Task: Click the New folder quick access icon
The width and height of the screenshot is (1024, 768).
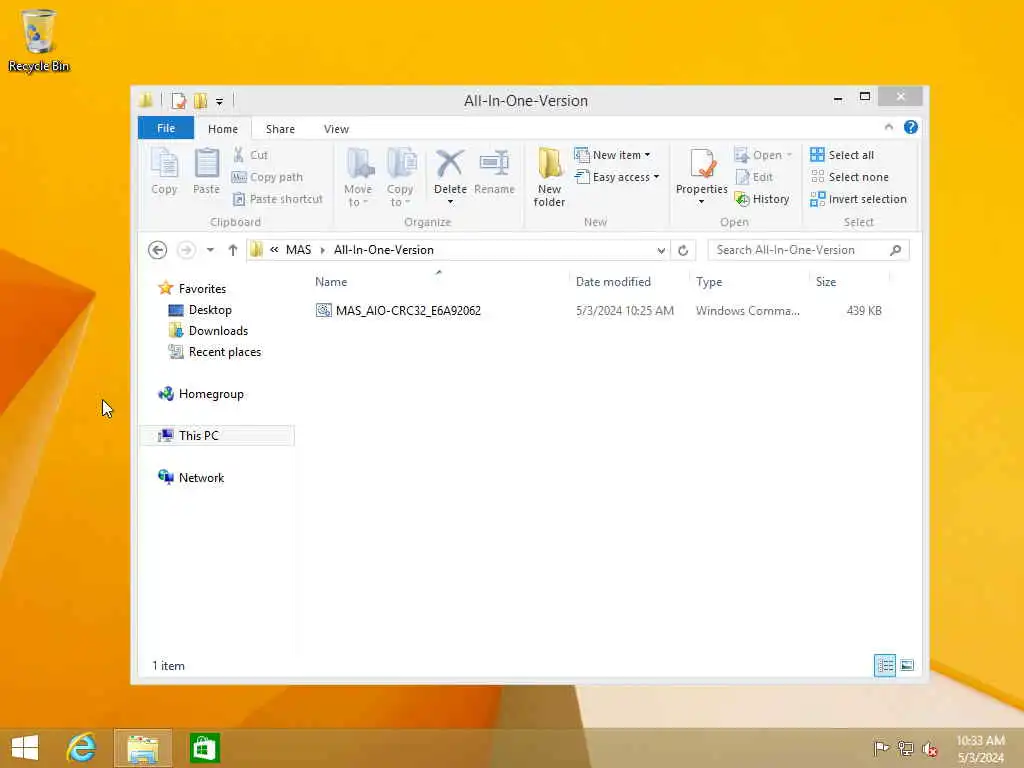Action: coord(200,101)
